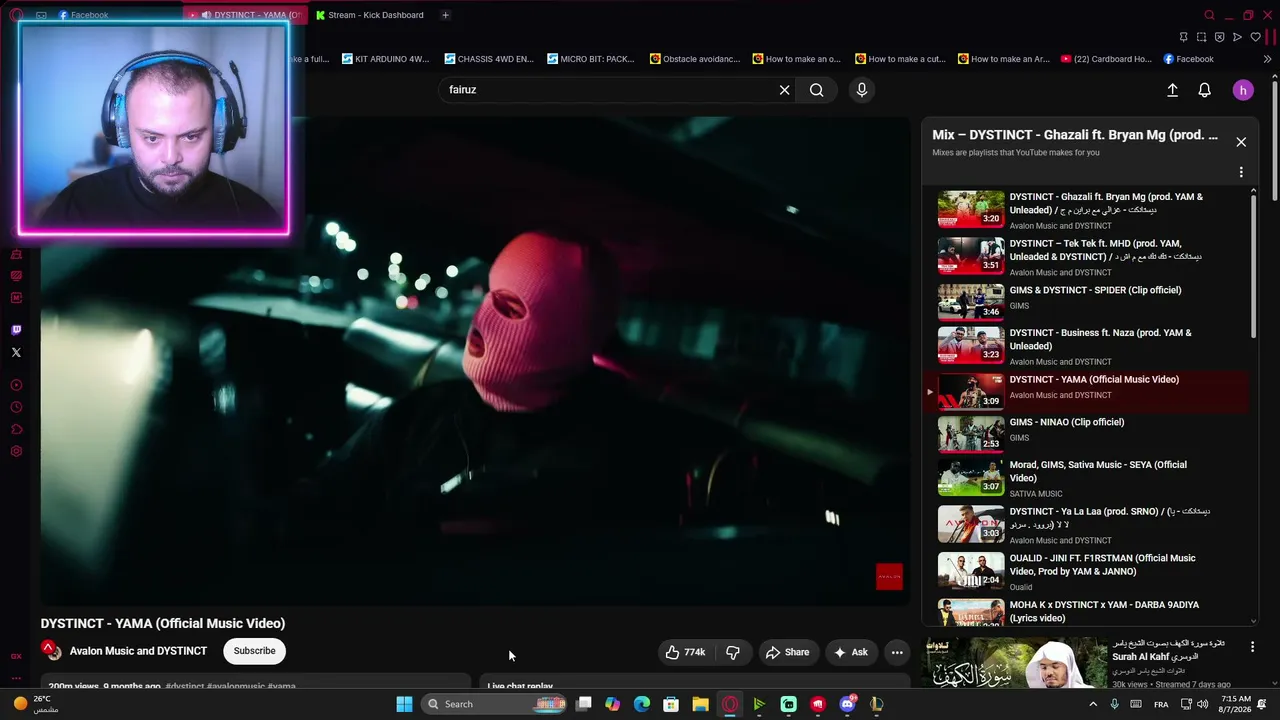The height and width of the screenshot is (720, 1280).
Task: Open the CHASSIS 4WD bookmark
Action: tap(489, 59)
